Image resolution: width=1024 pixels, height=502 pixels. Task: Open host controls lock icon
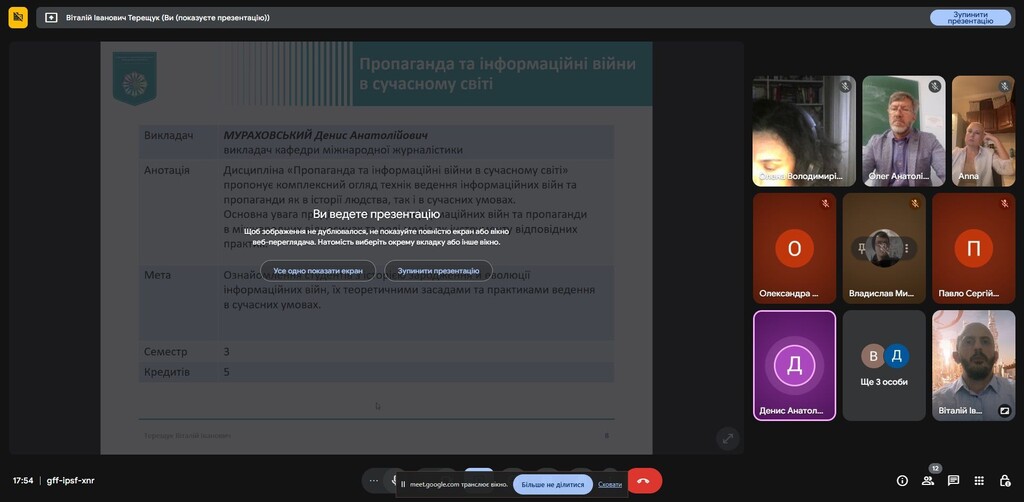pyautogui.click(x=1004, y=480)
